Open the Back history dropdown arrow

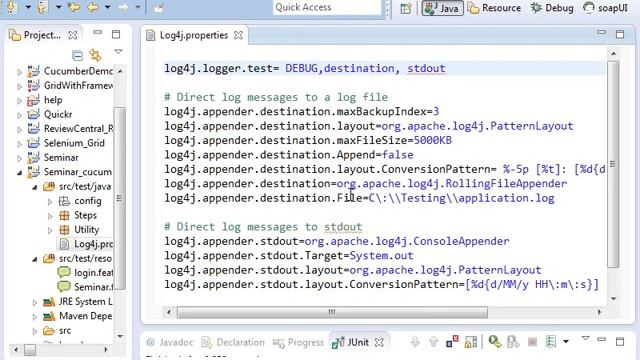107,7
